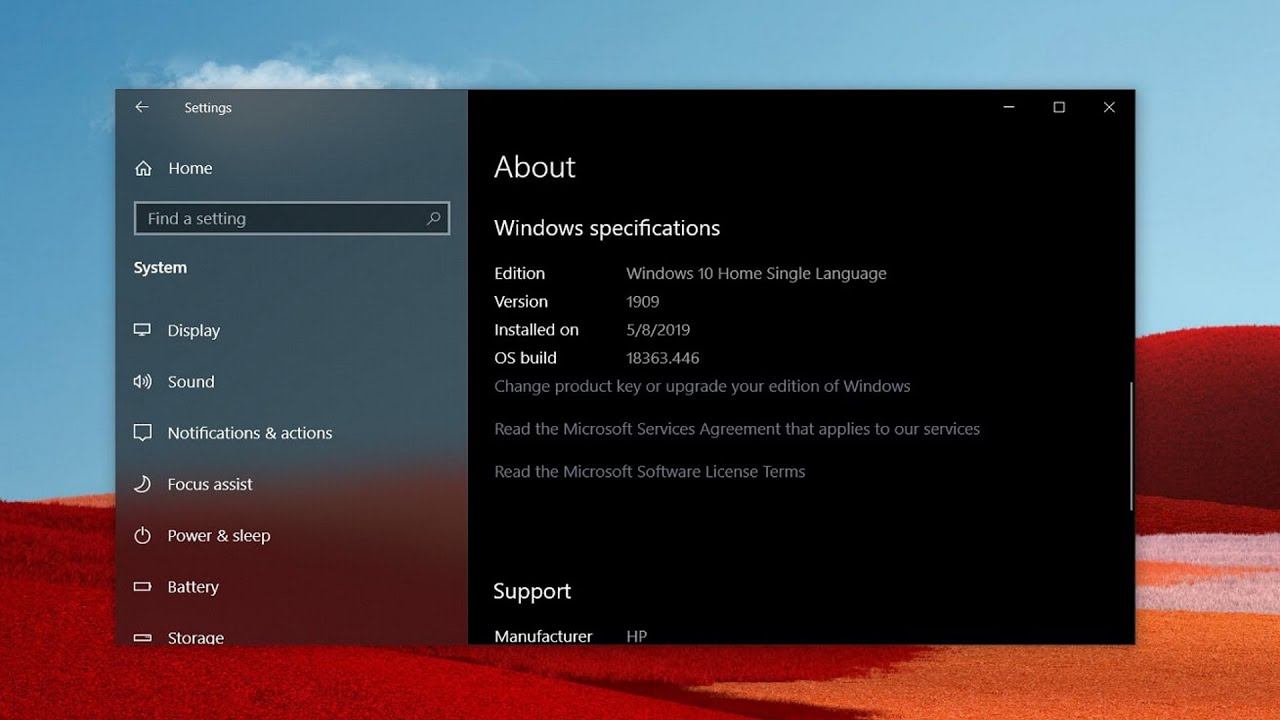
Task: Select the installed date 5/8/2019
Action: (x=658, y=329)
